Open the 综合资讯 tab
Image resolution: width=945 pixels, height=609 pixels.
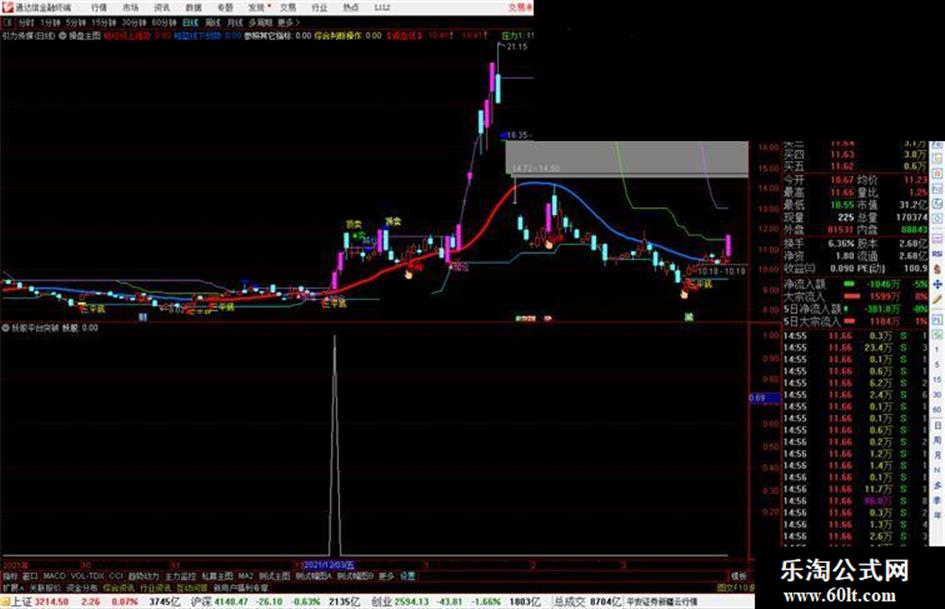click(119, 587)
